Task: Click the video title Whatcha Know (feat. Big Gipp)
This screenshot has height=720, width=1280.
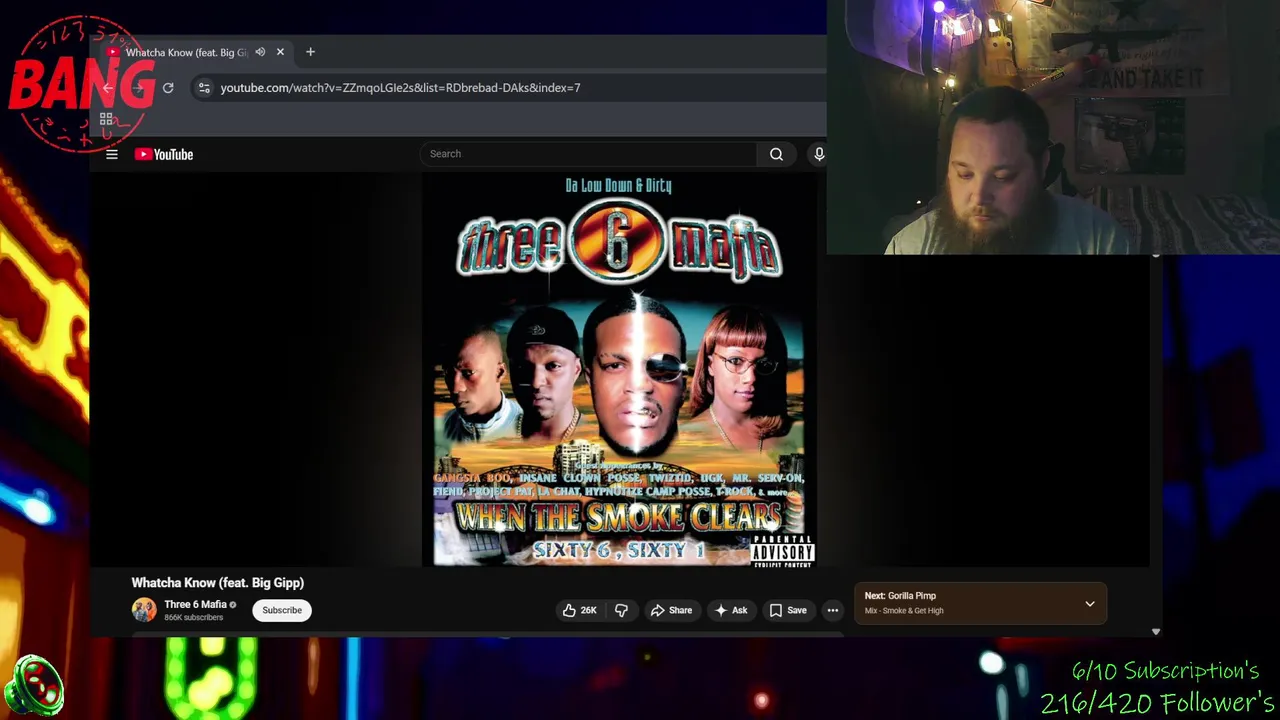Action: click(218, 583)
